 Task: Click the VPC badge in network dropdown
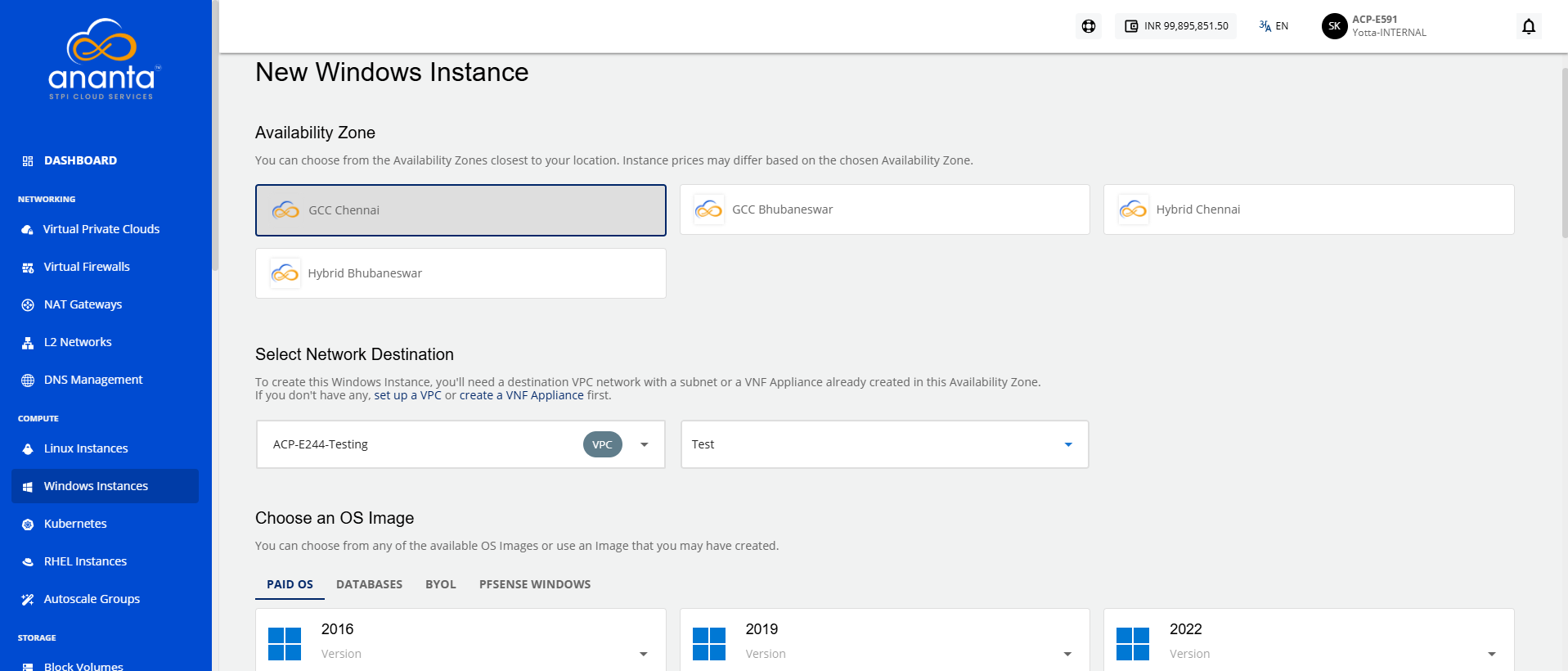coord(603,444)
